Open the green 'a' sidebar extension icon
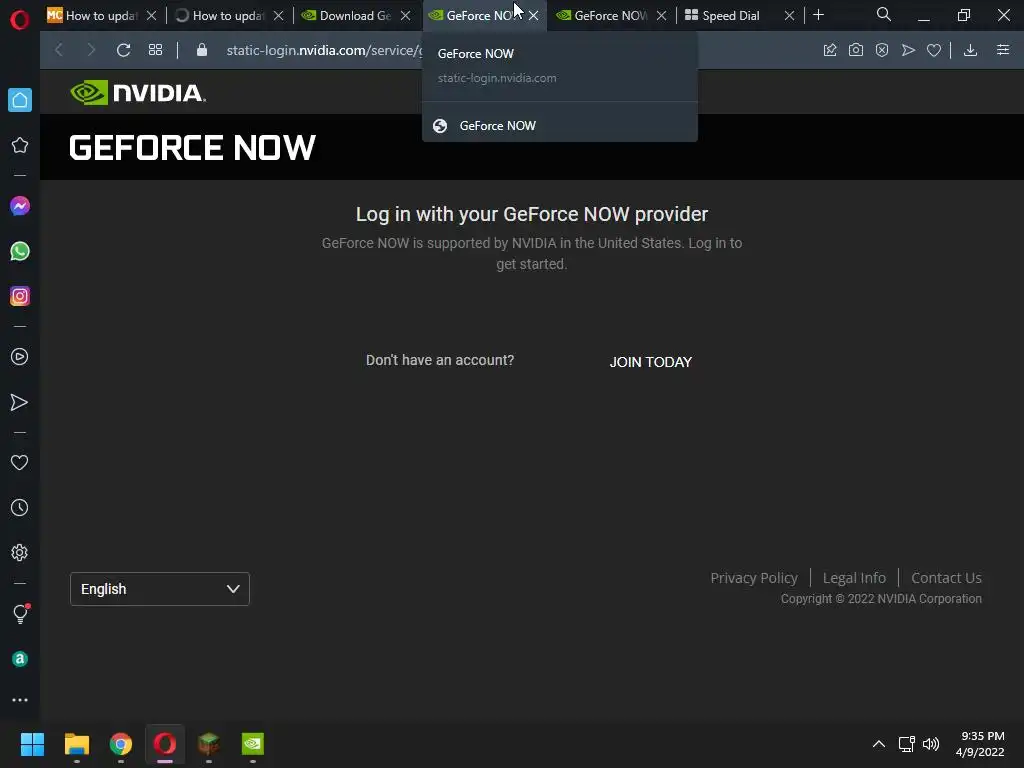1024x768 pixels. [20, 659]
